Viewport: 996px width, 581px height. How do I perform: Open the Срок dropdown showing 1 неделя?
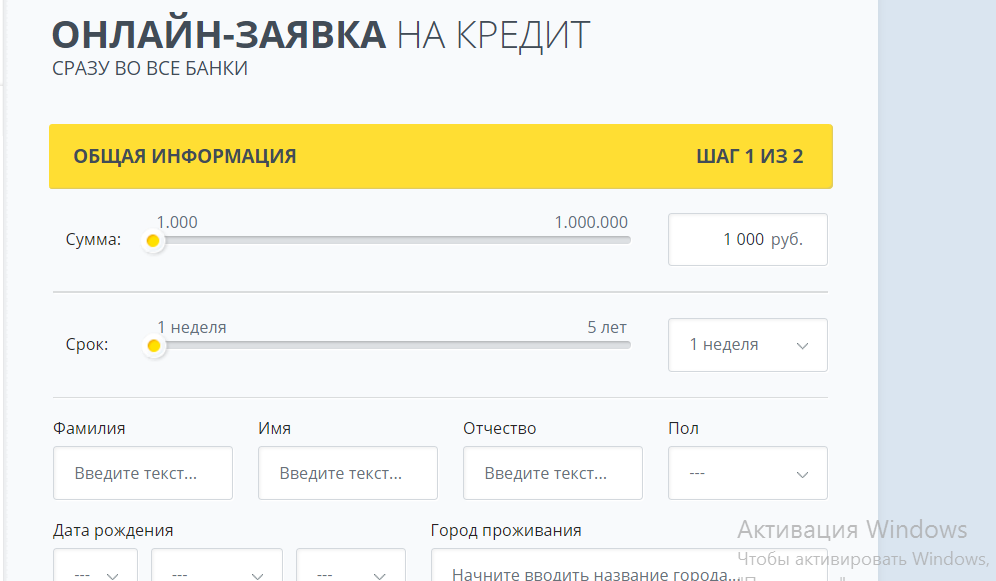click(747, 345)
